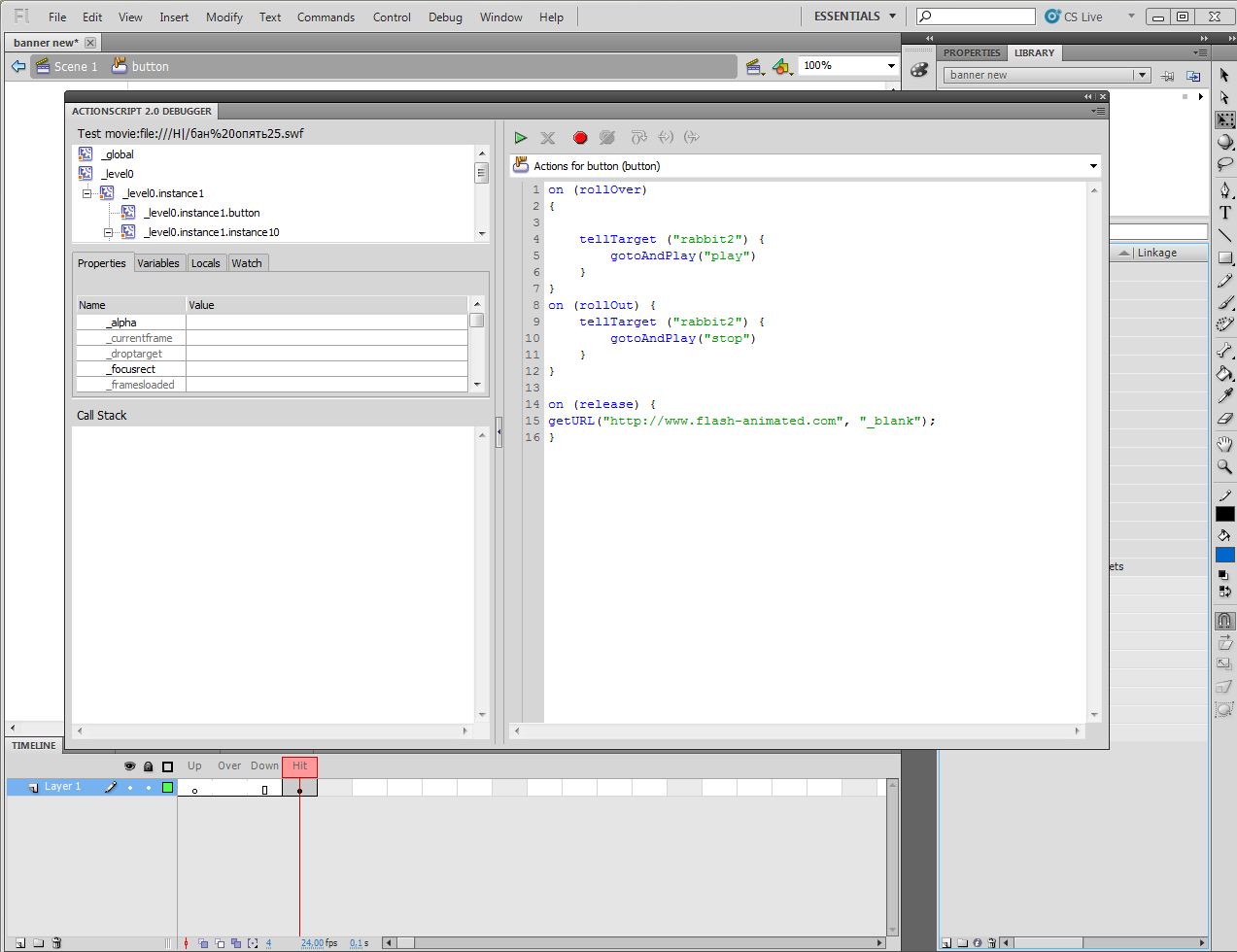Select the Zoom magnifier tool
1237x952 pixels.
click(1224, 467)
